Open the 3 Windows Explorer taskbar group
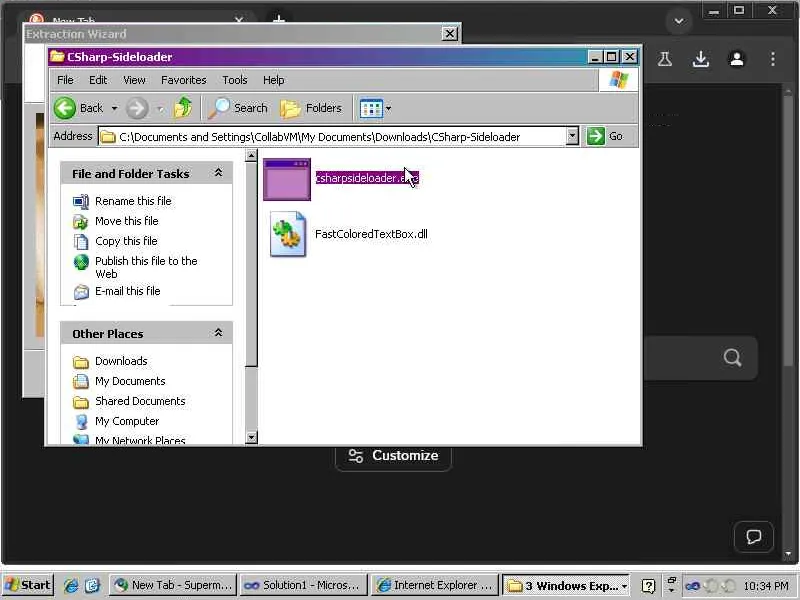The width and height of the screenshot is (800, 600). tap(566, 585)
